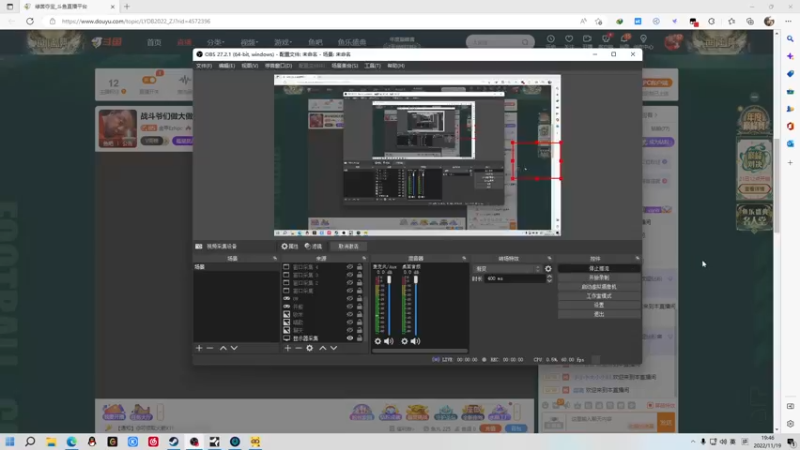The width and height of the screenshot is (800, 450).
Task: Mute the 桌面音频 speaker icon
Action: point(415,341)
